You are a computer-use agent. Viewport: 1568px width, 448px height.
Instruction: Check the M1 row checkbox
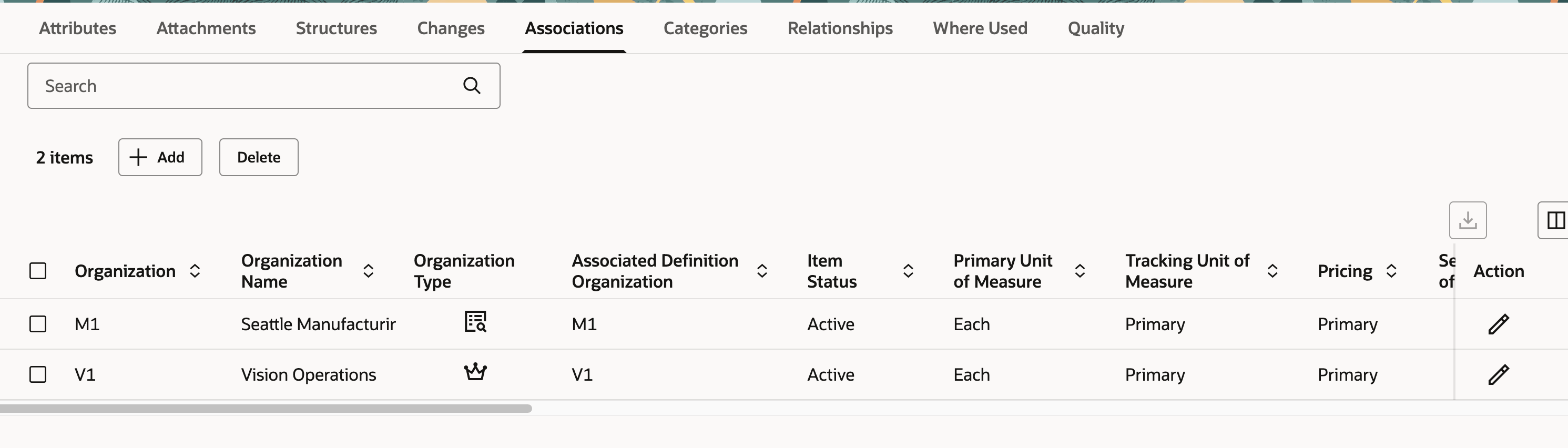(38, 324)
